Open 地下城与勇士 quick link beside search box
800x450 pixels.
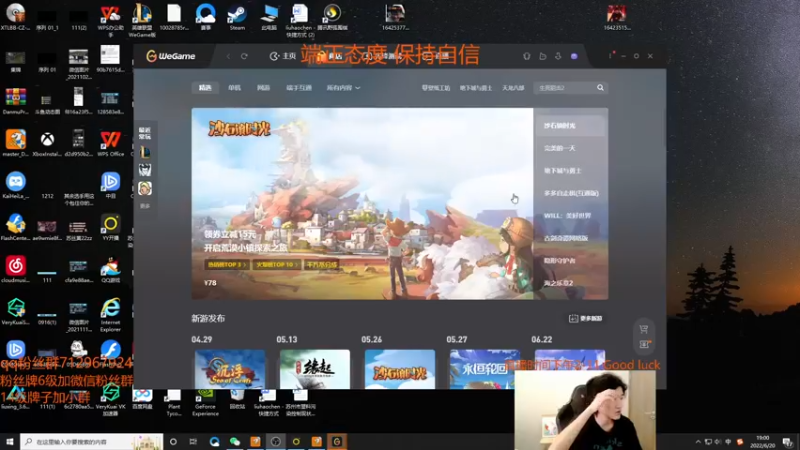point(476,88)
